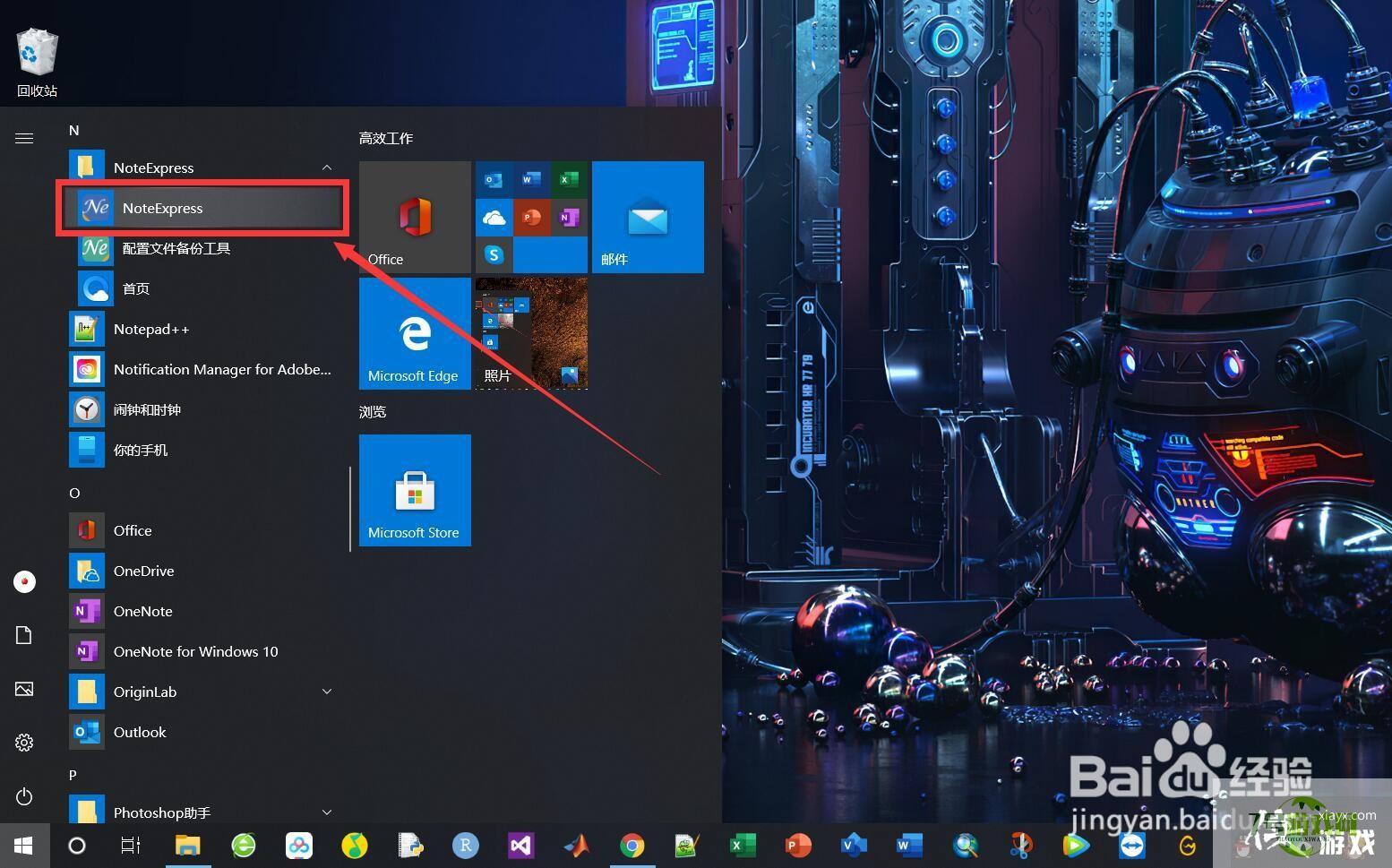Image resolution: width=1392 pixels, height=868 pixels.
Task: Open Excel on taskbar
Action: point(743,845)
